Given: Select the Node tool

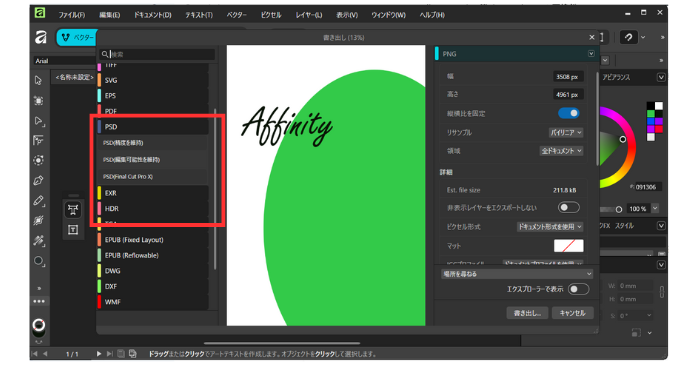Looking at the screenshot, I should point(38,121).
